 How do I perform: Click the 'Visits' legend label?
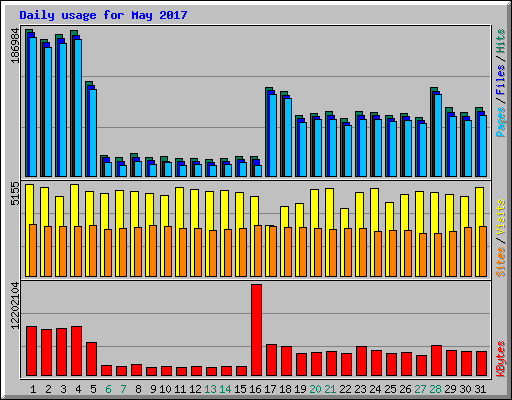click(x=500, y=217)
